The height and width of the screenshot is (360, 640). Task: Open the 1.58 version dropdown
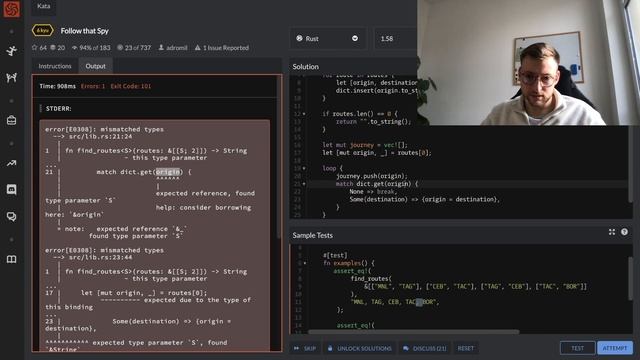pyautogui.click(x=396, y=38)
